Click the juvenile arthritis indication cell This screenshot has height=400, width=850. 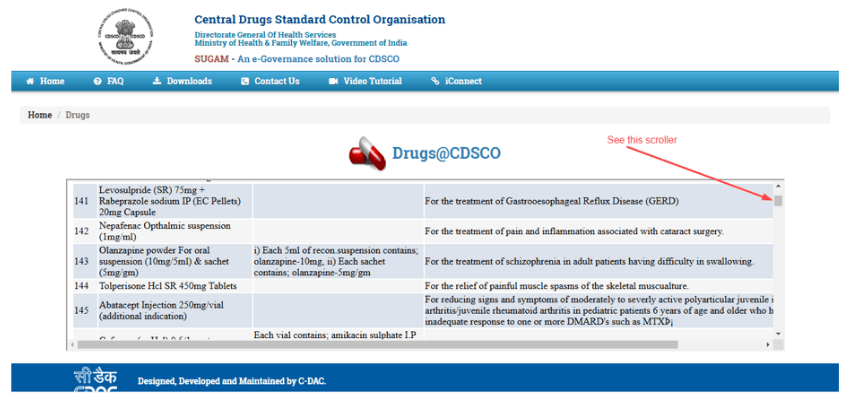598,311
